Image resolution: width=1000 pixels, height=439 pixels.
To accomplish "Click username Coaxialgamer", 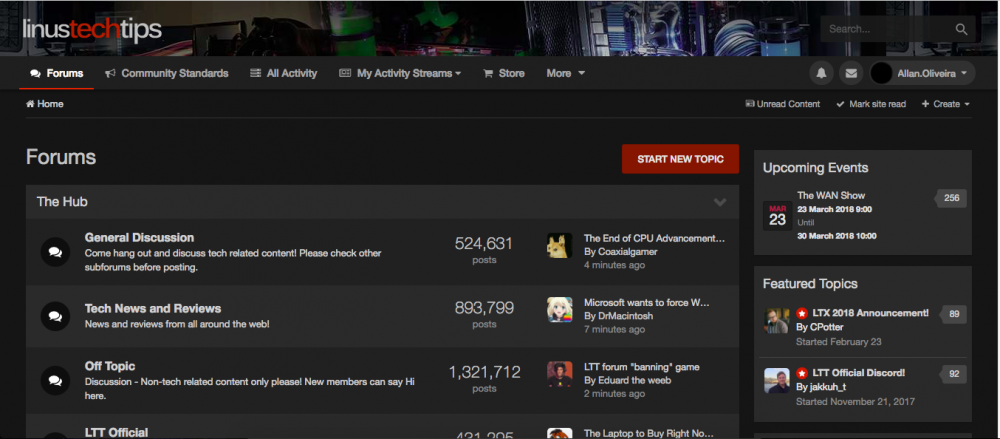I will [x=628, y=252].
